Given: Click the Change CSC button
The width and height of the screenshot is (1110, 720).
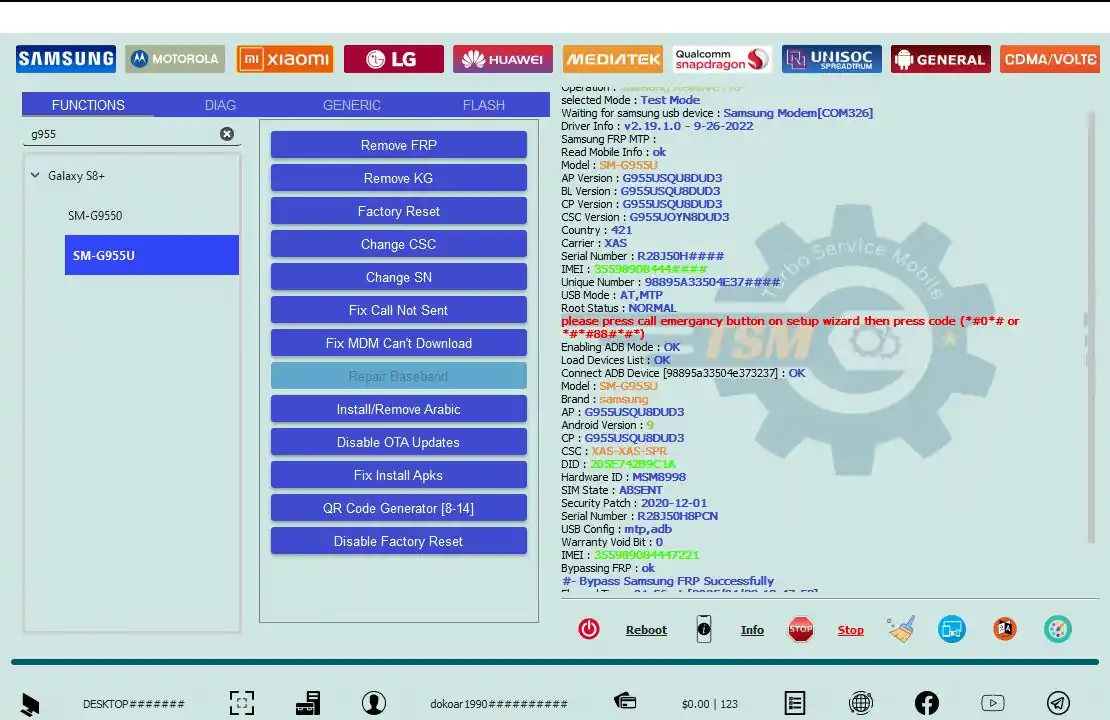Looking at the screenshot, I should [399, 244].
